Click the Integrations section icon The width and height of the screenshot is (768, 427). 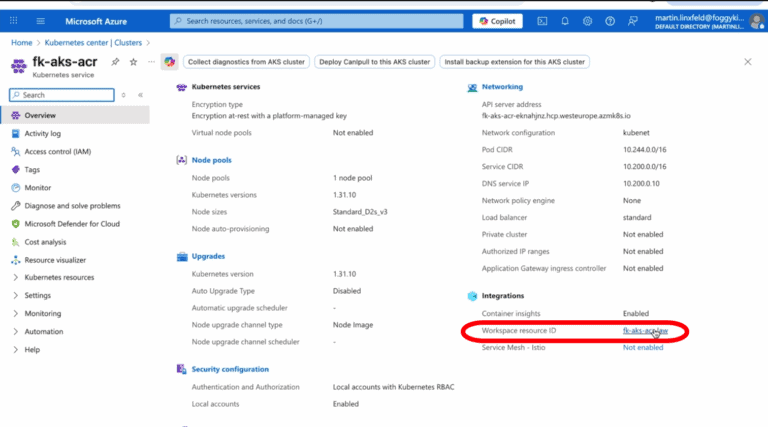pos(472,296)
